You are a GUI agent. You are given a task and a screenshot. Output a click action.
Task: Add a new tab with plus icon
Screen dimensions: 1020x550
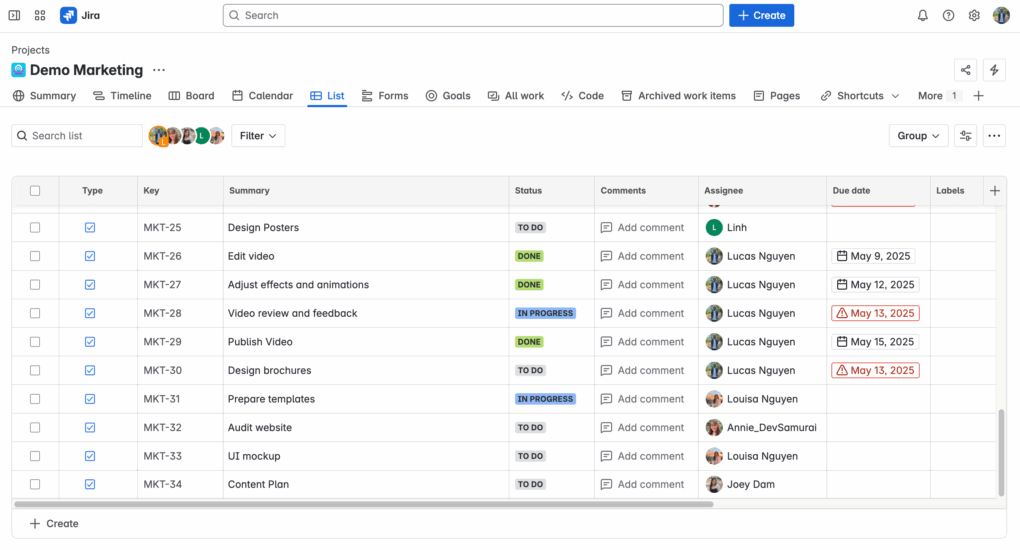[x=978, y=96]
